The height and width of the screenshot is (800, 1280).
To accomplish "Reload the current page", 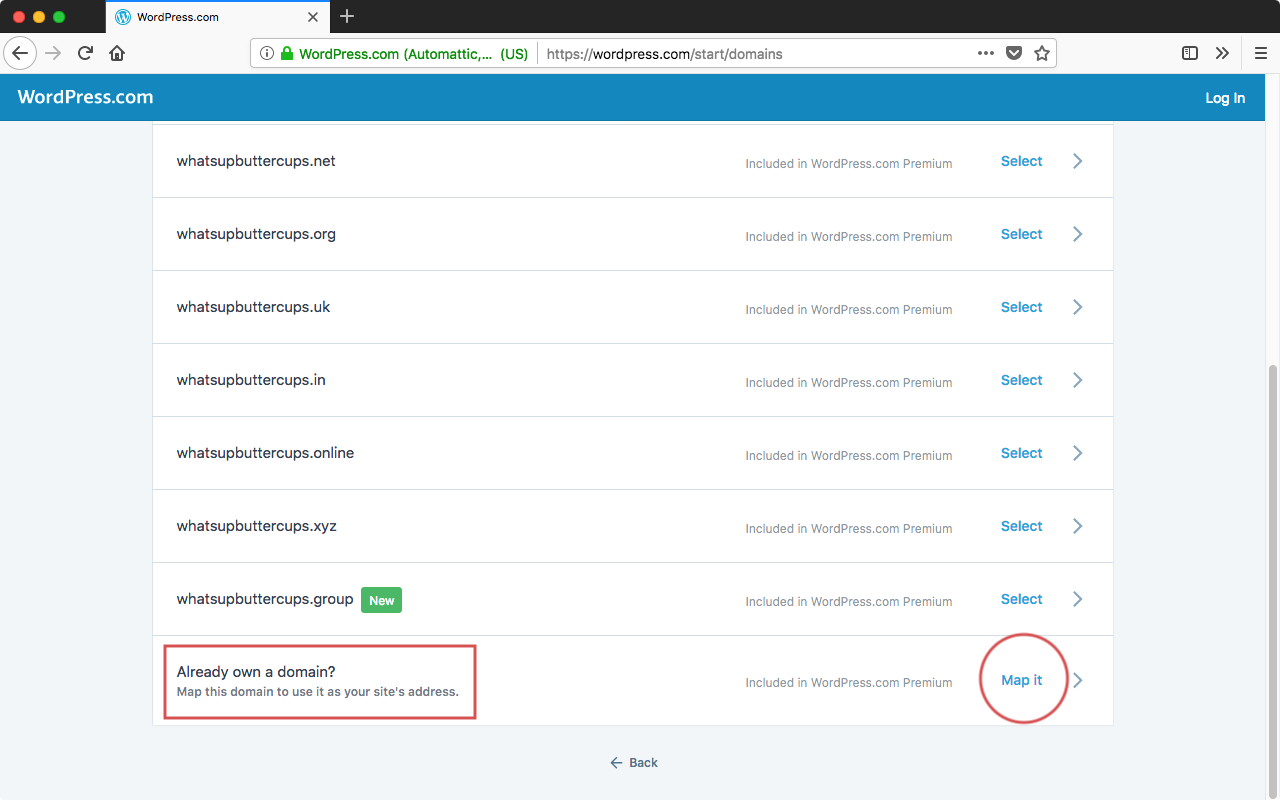I will tap(85, 53).
